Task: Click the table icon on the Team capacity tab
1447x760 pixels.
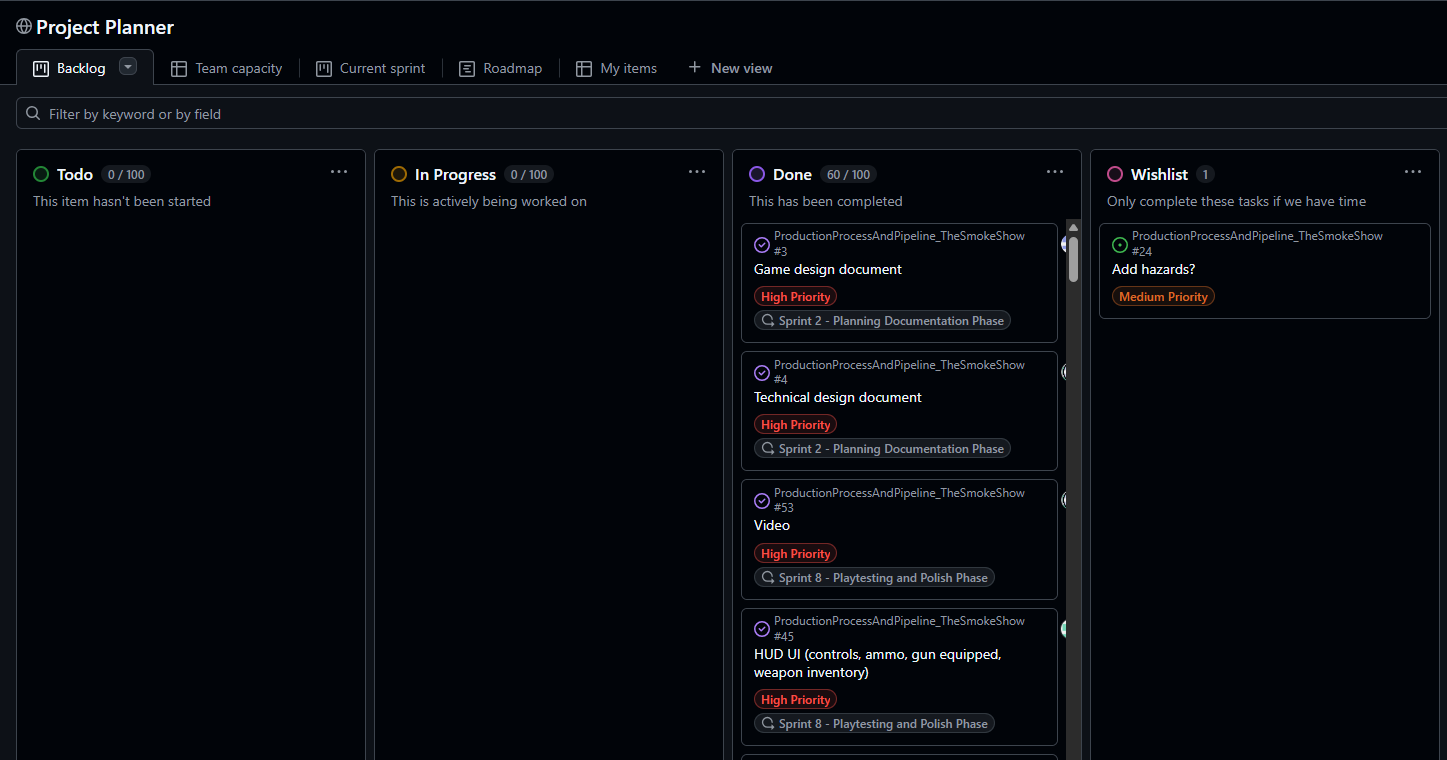Action: click(x=178, y=67)
